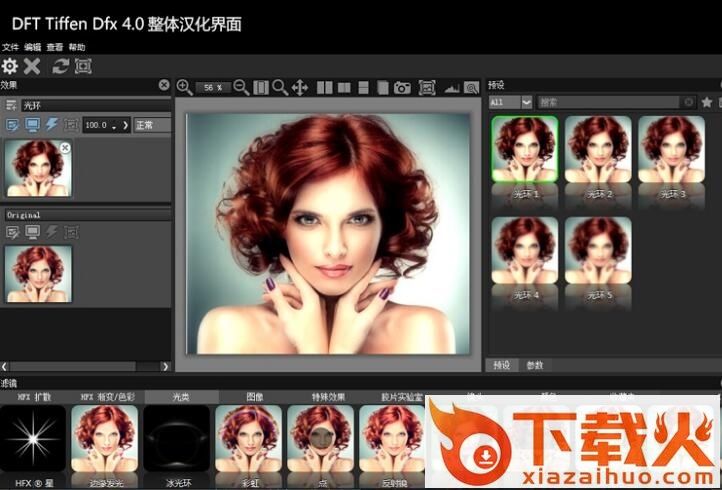Choose the 边缘发光 filter thumbnail
Viewport: 722px width, 490px height.
pyautogui.click(x=105, y=438)
